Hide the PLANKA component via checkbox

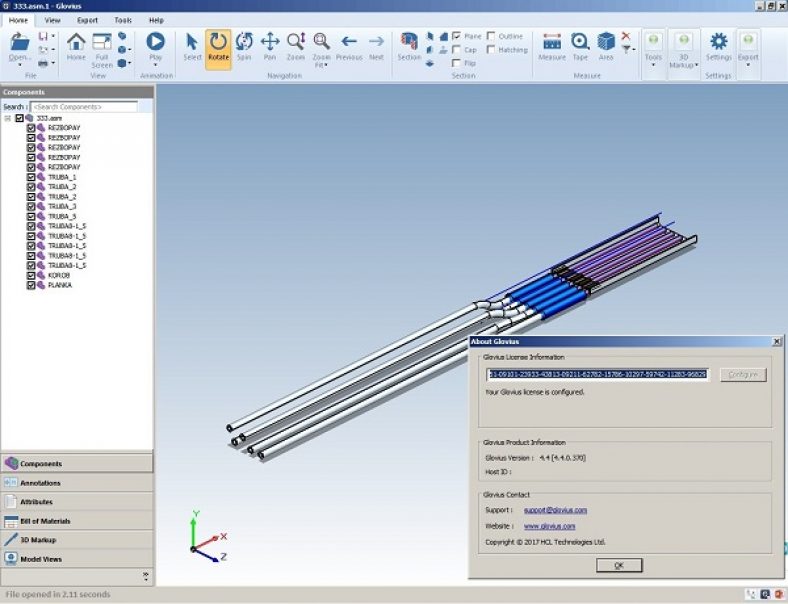(31, 285)
